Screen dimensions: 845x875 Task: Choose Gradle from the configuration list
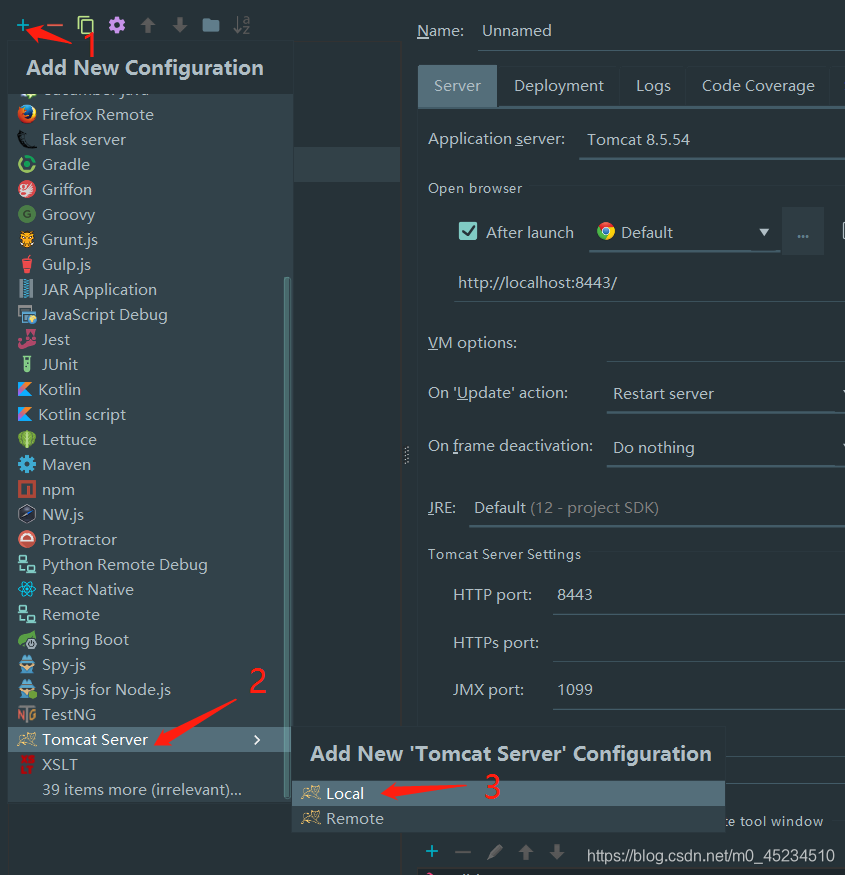(x=151, y=165)
